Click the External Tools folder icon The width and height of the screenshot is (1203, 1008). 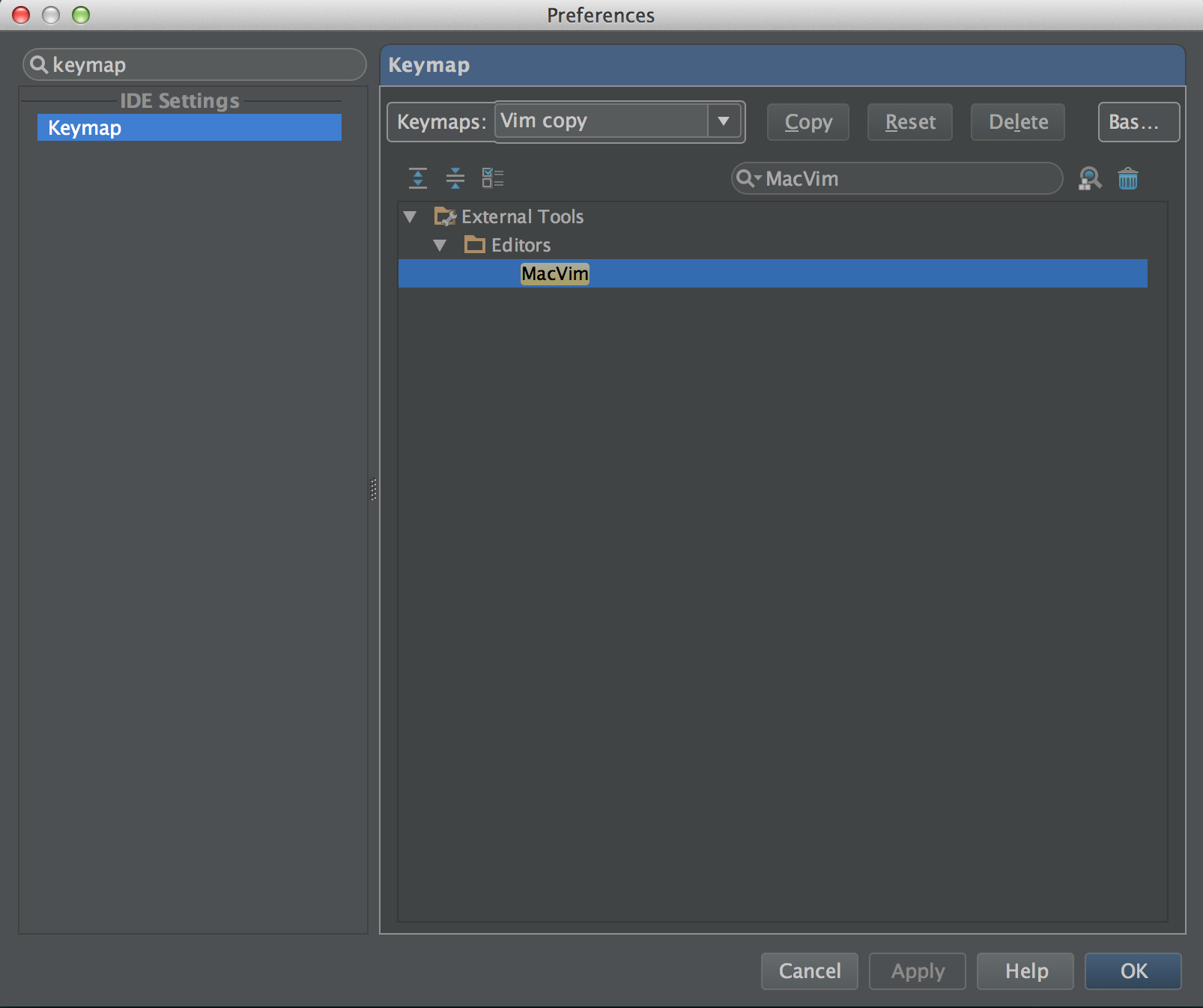(x=445, y=216)
